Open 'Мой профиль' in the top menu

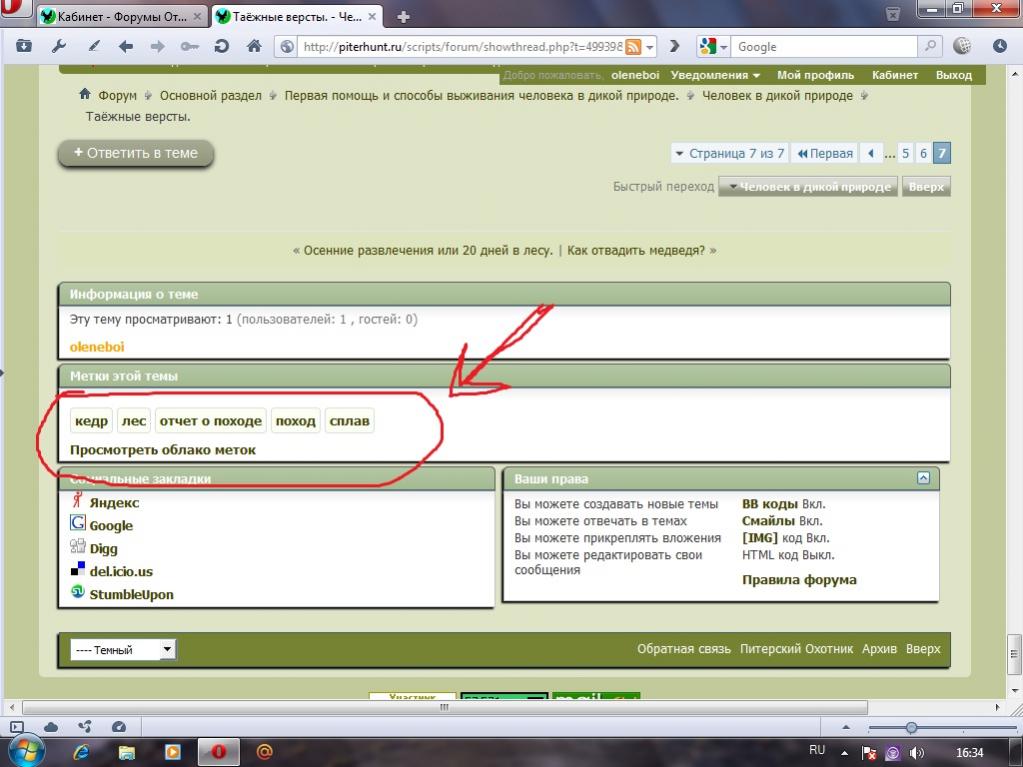click(815, 75)
